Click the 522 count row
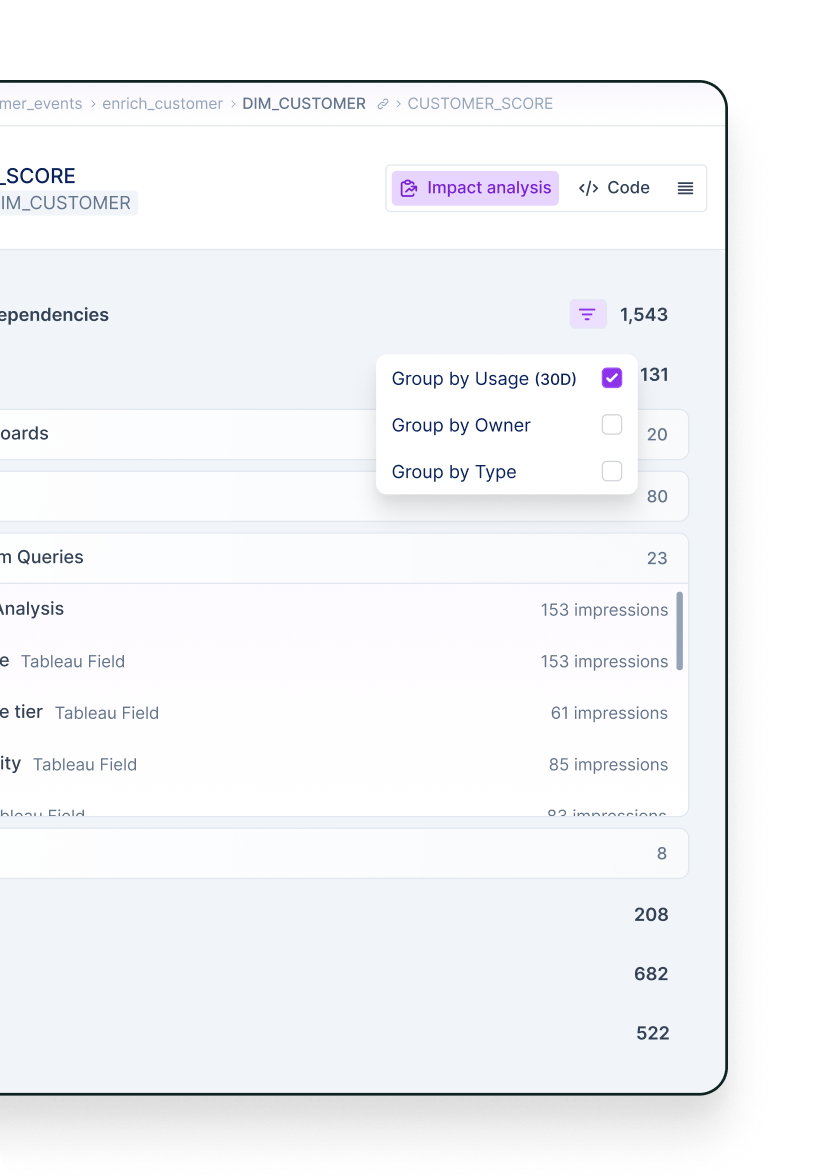Image resolution: width=828 pixels, height=1176 pixels. pos(652,1033)
